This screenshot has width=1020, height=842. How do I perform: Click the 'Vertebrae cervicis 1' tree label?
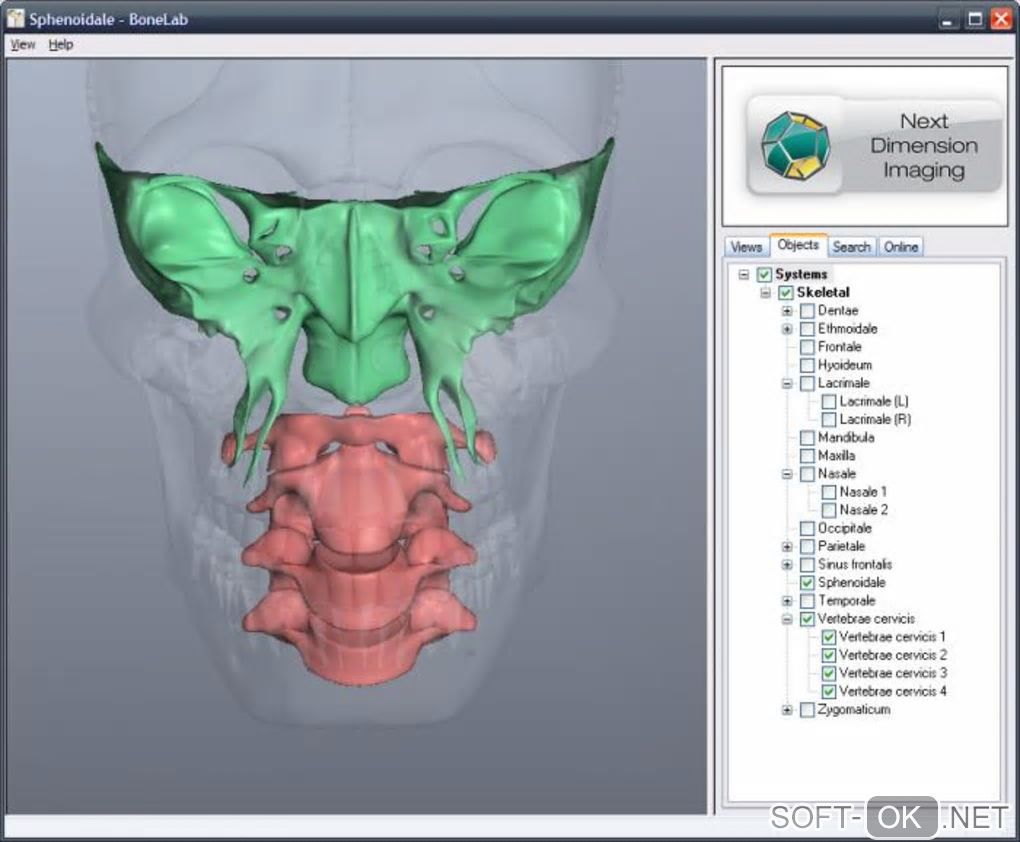(x=892, y=637)
